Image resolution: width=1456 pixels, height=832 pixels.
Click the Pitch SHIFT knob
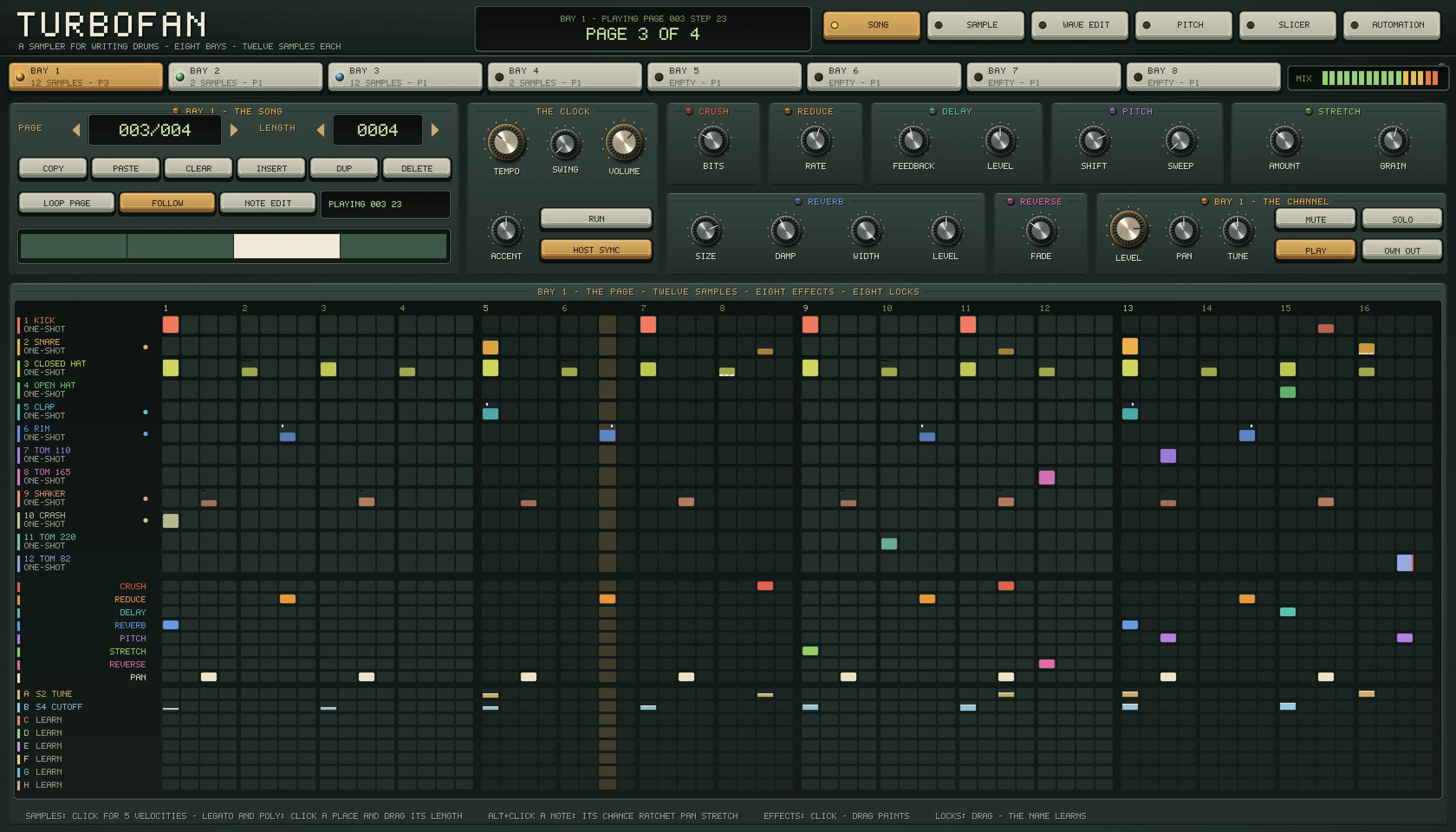coord(1094,140)
